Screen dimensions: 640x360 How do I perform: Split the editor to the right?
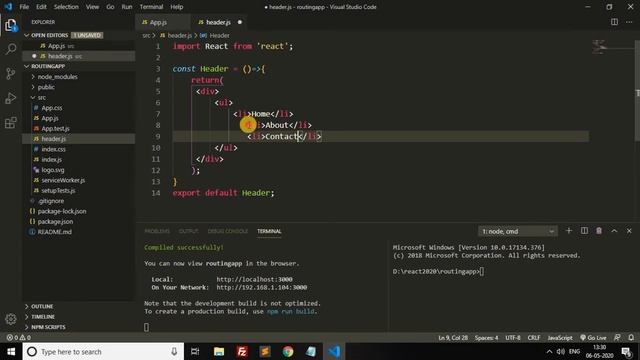(614, 22)
